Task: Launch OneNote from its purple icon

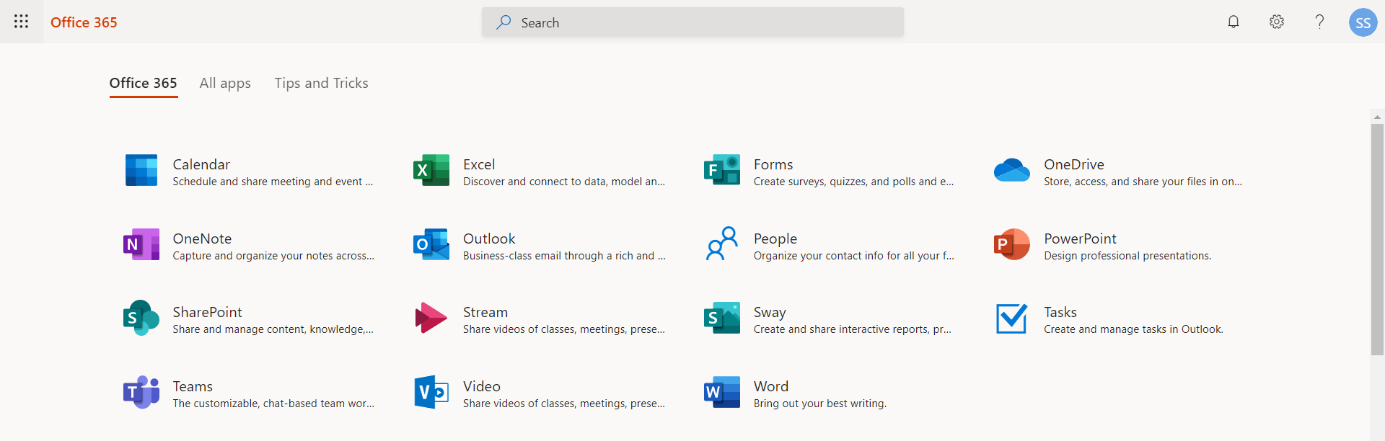Action: click(x=141, y=245)
